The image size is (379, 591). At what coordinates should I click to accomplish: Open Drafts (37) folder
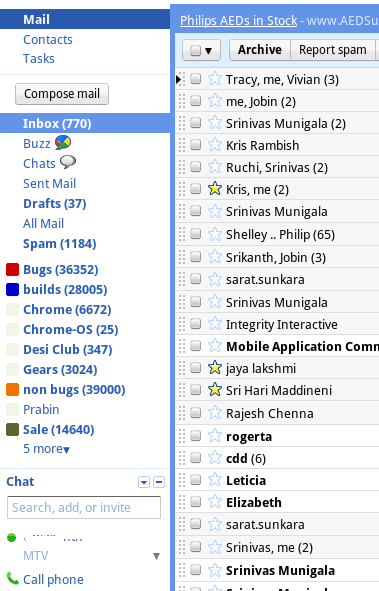click(x=55, y=204)
